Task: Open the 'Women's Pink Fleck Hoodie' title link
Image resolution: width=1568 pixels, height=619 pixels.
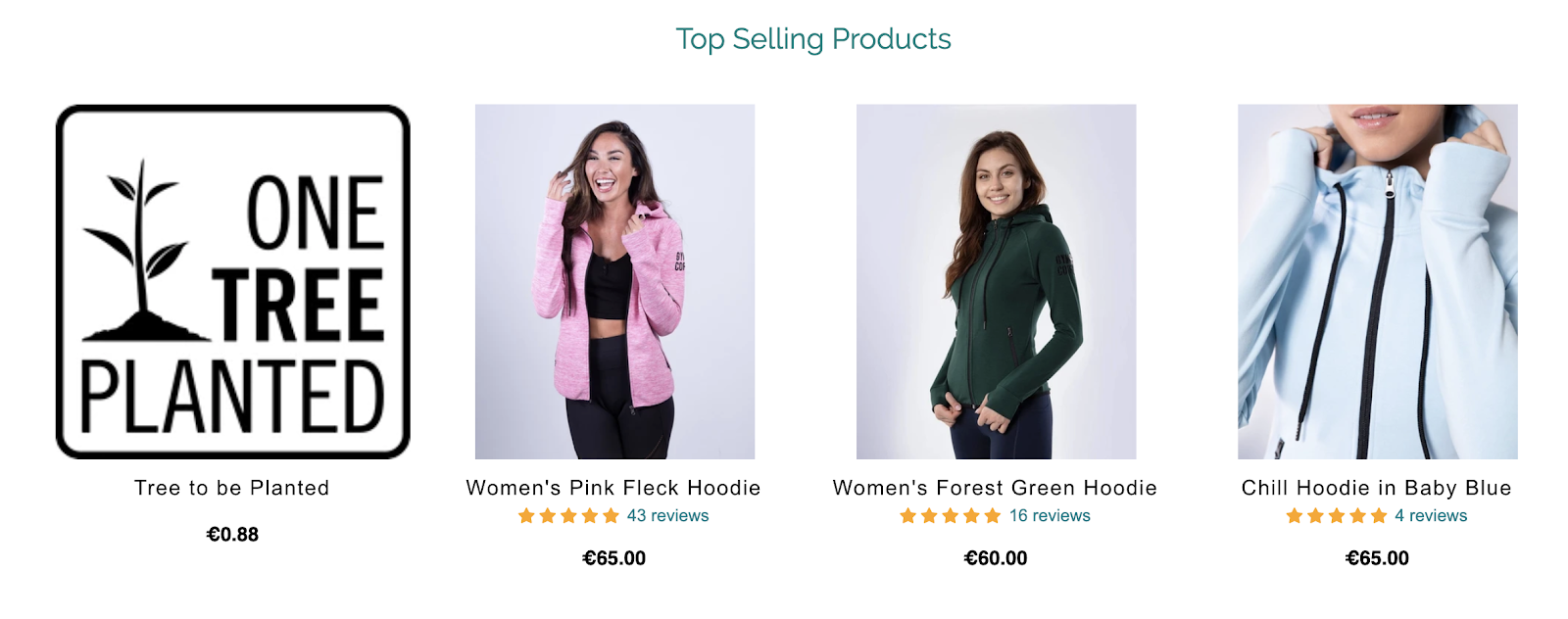Action: [x=613, y=488]
